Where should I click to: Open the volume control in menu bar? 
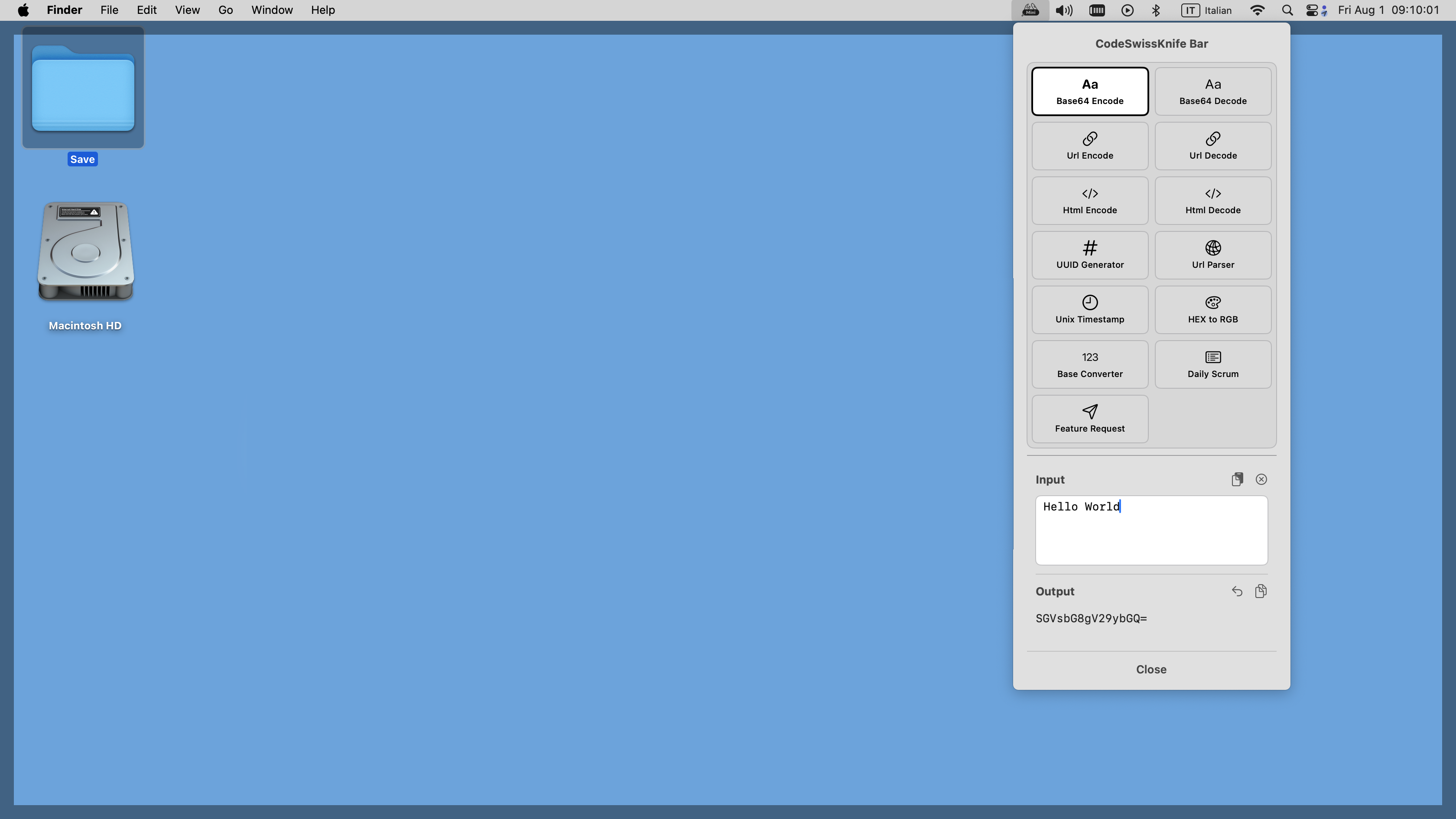click(x=1064, y=10)
